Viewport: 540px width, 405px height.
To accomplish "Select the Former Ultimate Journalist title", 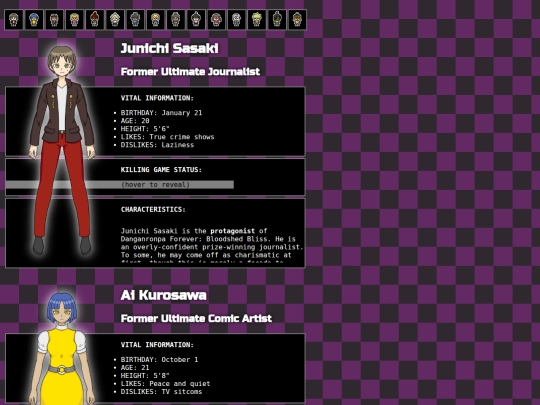I will 190,72.
